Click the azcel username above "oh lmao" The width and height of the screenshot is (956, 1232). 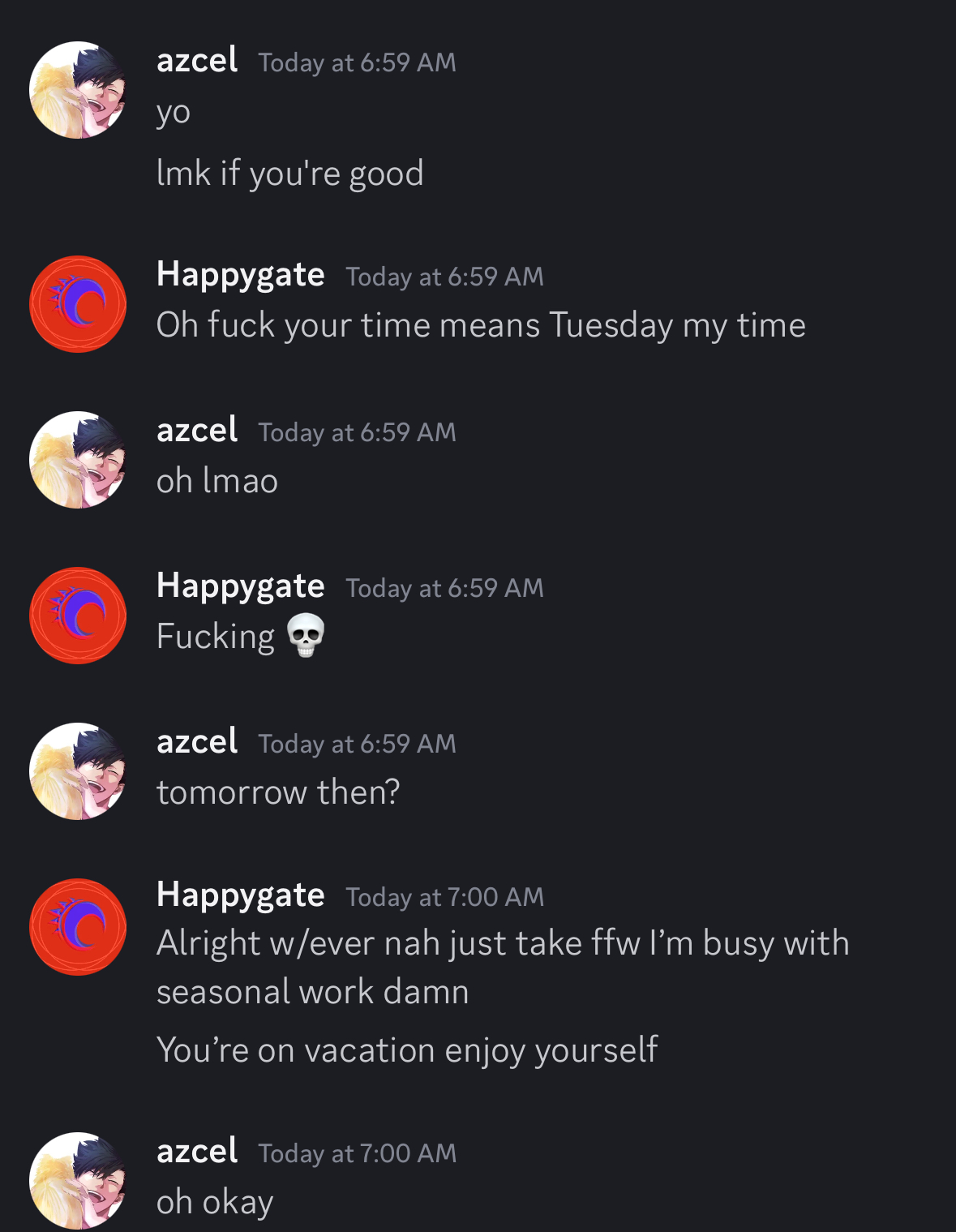click(x=197, y=431)
